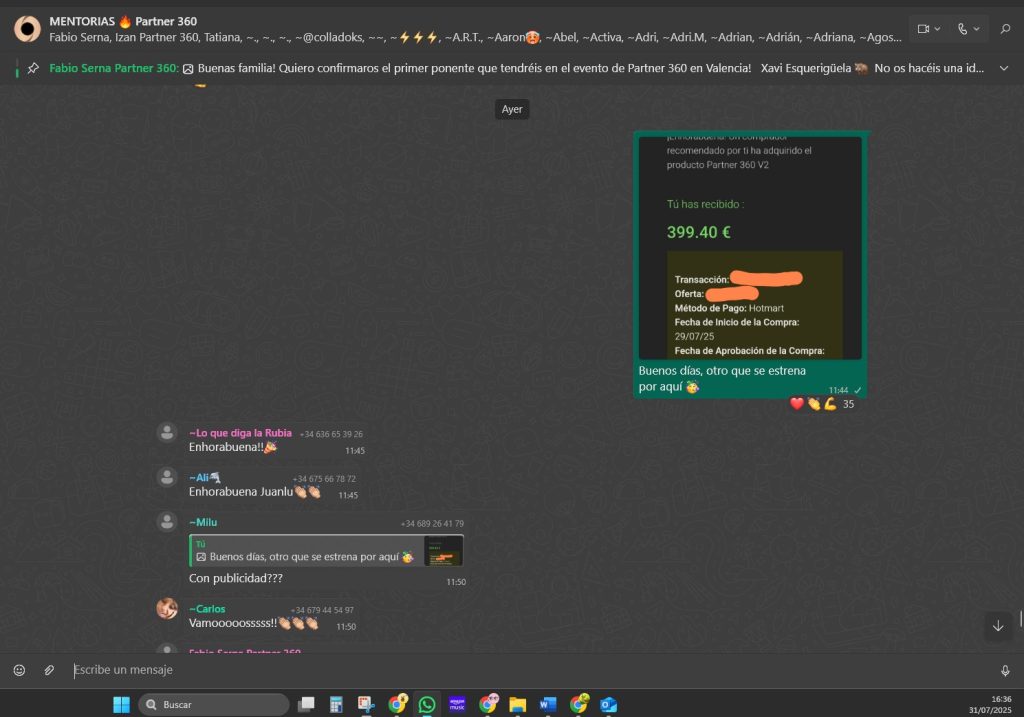Open the pinned message from Fabio Serna
1024x717 pixels.
(500, 68)
